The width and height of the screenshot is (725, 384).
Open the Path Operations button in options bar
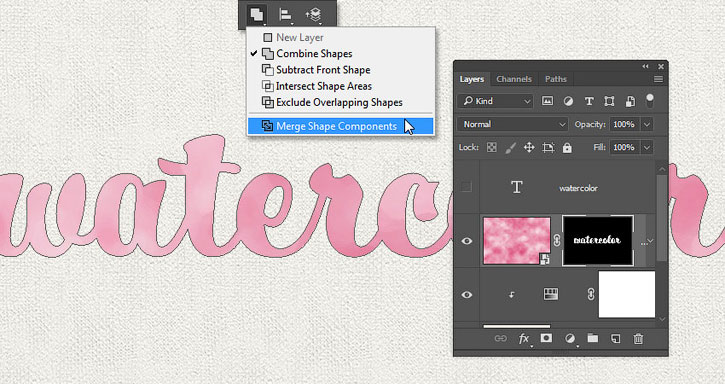[257, 14]
